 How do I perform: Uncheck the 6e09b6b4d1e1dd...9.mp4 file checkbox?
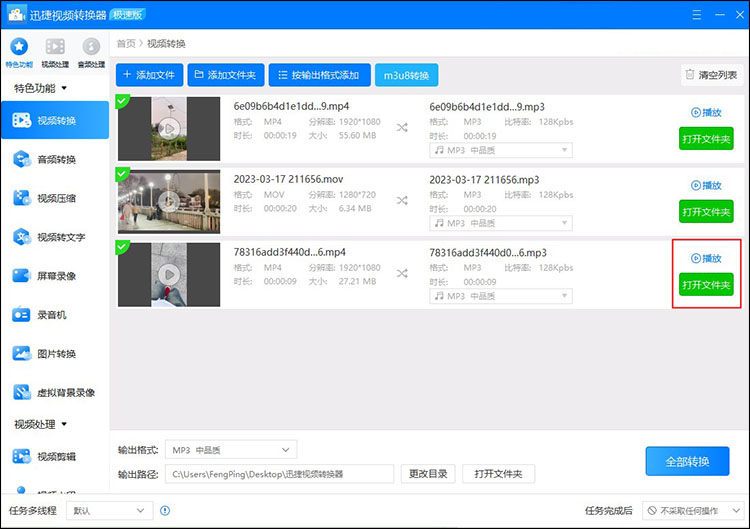point(121,101)
